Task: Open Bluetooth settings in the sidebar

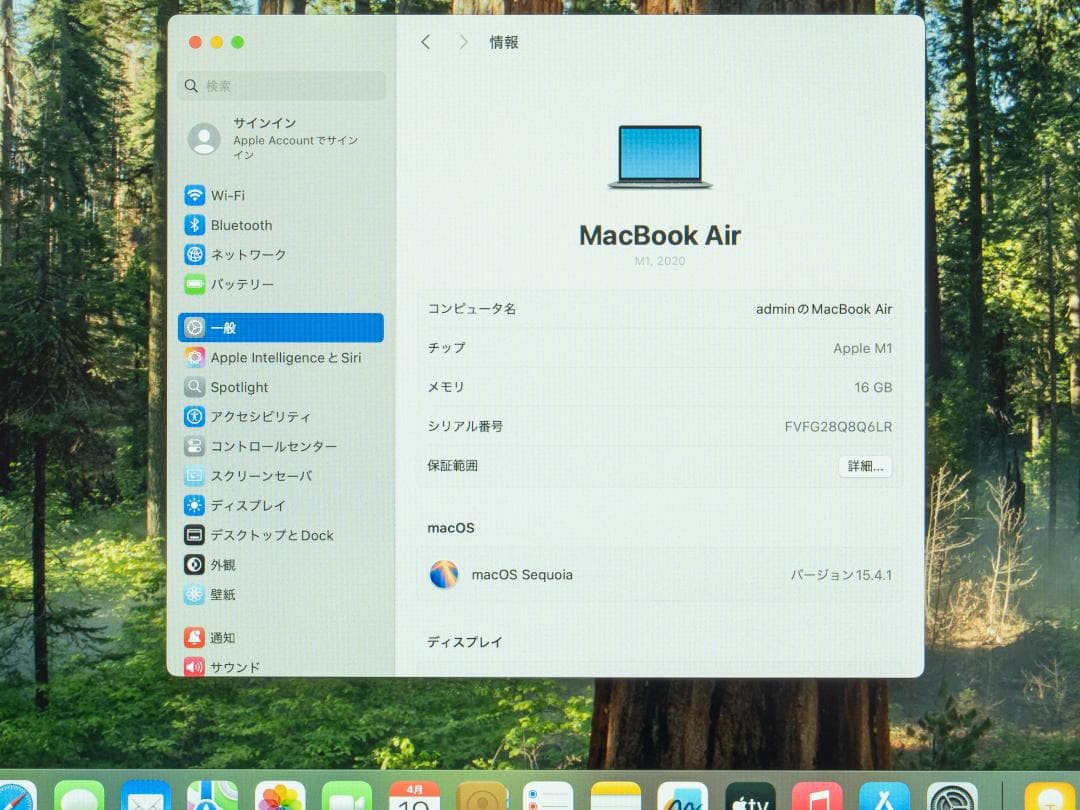Action: (x=281, y=225)
